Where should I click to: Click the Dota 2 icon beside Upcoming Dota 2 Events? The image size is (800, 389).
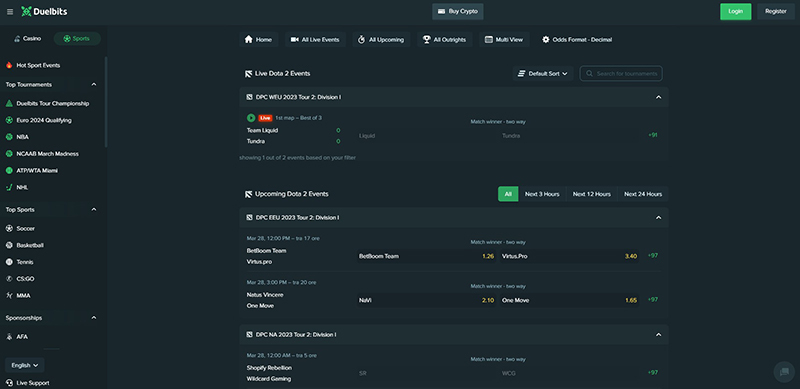pos(248,194)
